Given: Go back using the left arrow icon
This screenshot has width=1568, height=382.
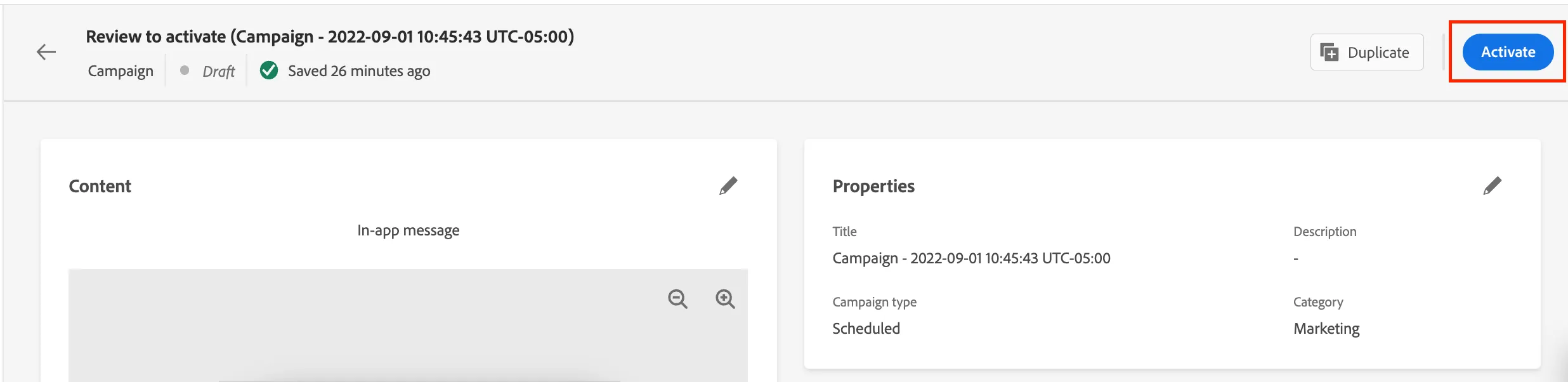Looking at the screenshot, I should (46, 52).
